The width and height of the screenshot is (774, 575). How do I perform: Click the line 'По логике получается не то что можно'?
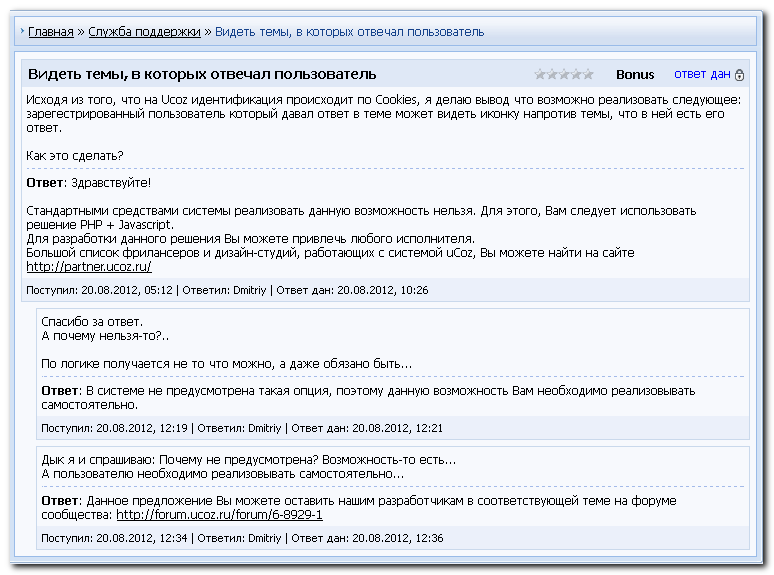[226, 364]
